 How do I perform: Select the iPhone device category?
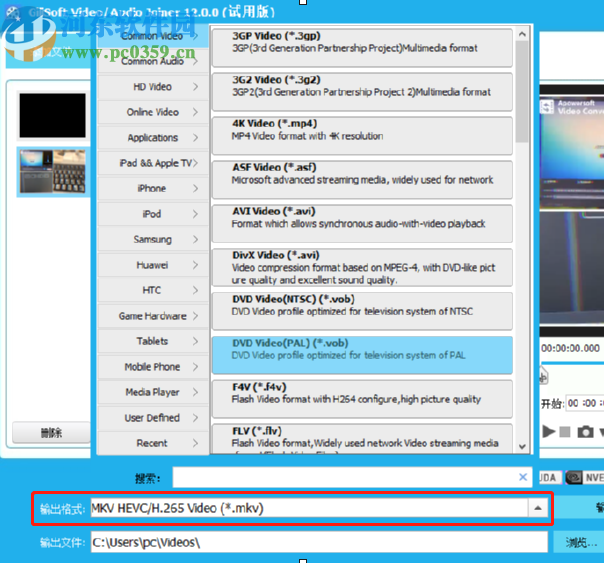coord(153,188)
